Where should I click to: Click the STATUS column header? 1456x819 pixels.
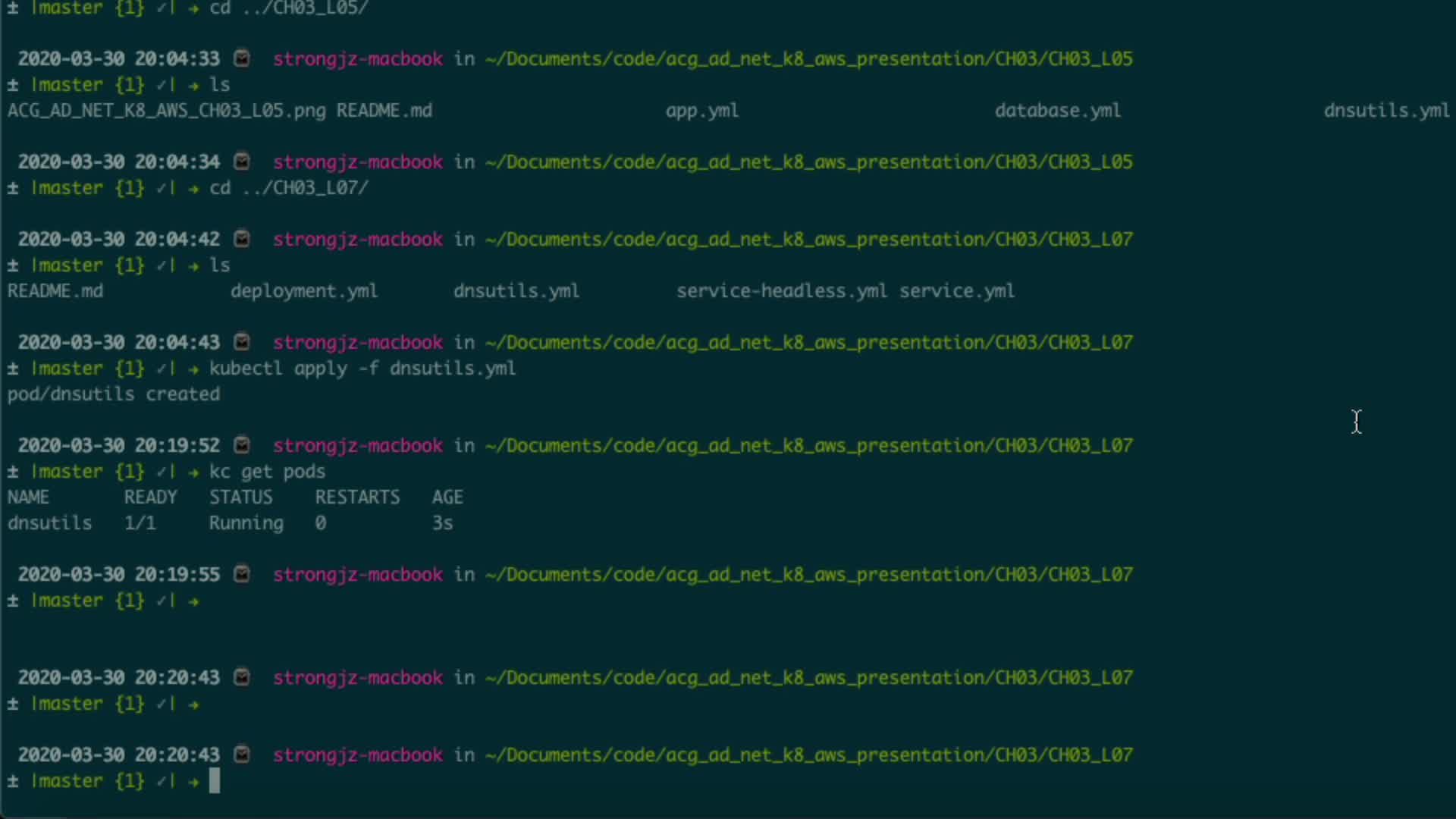tap(240, 497)
